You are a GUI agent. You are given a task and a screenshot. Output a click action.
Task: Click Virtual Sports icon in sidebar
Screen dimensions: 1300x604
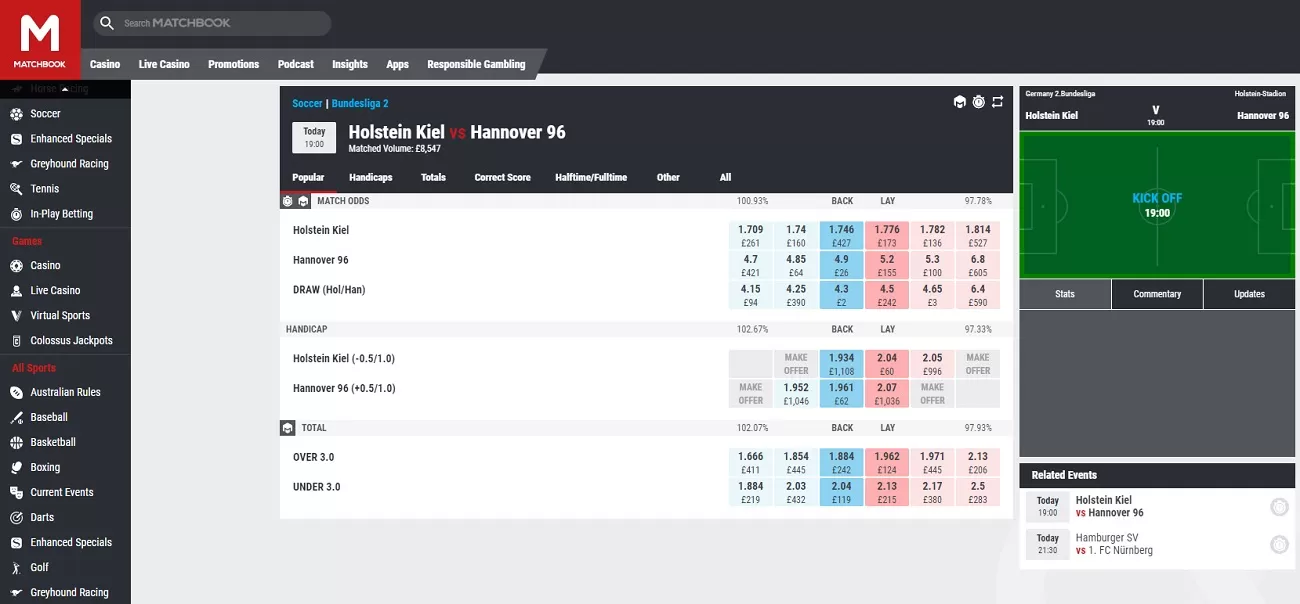click(16, 316)
